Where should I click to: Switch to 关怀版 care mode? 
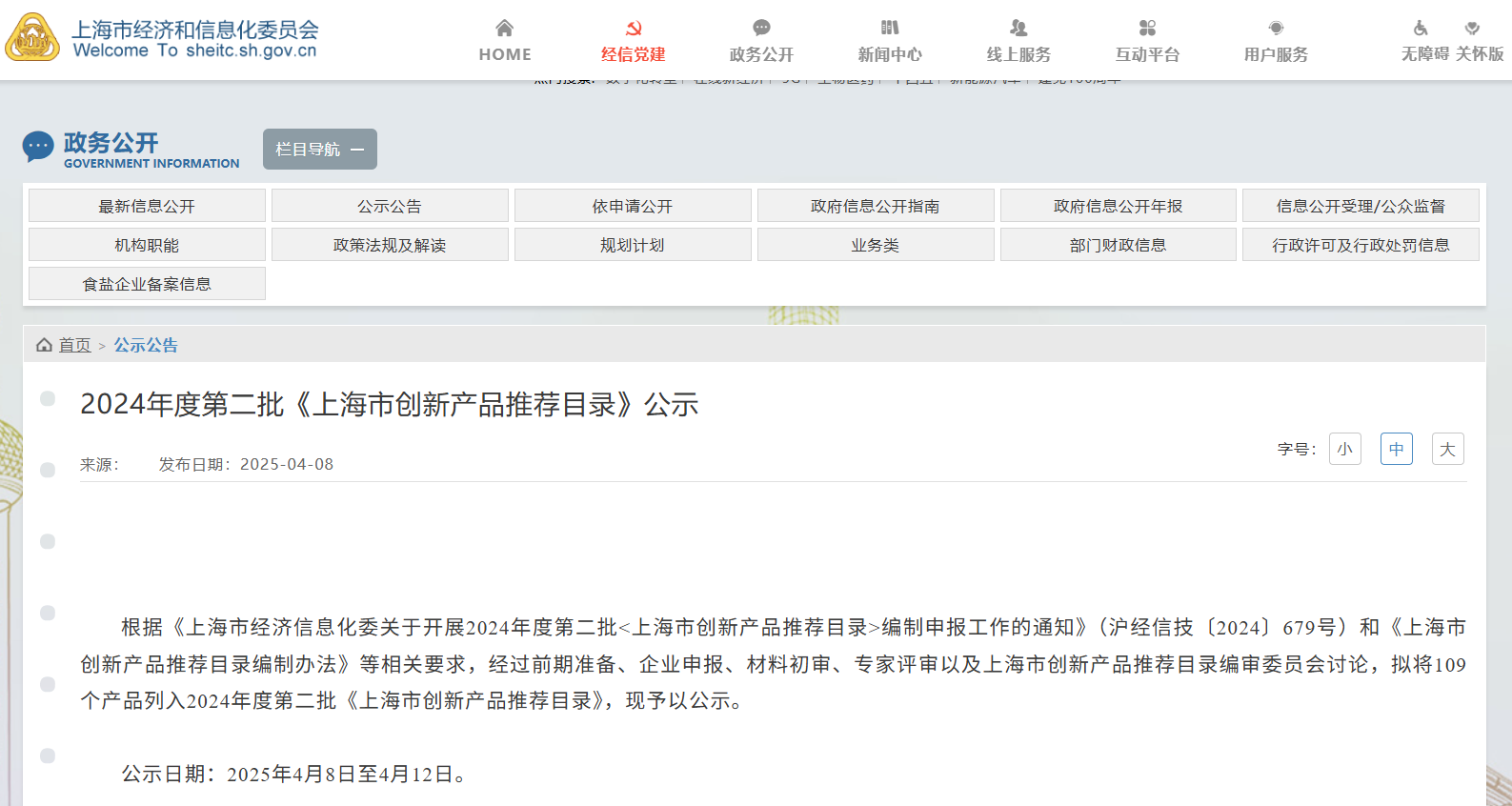click(x=1479, y=53)
